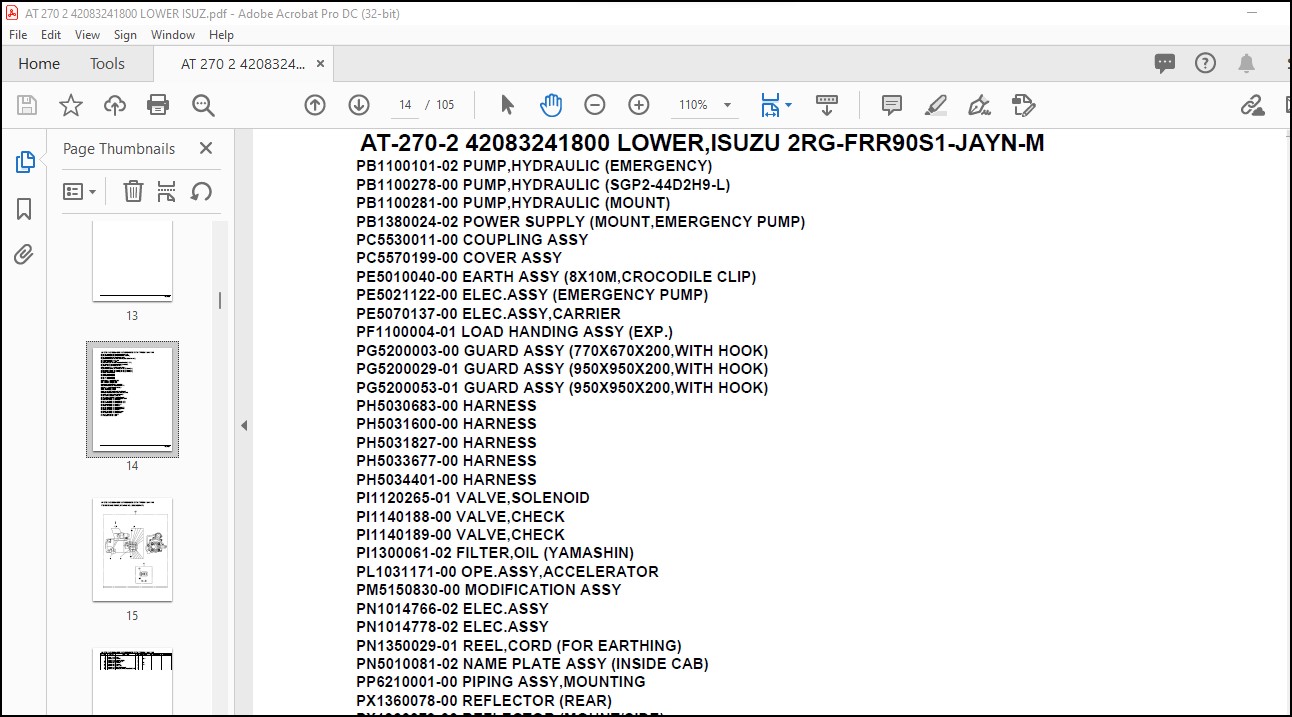Toggle read mode keyboard icon
1292x717 pixels.
tap(827, 104)
